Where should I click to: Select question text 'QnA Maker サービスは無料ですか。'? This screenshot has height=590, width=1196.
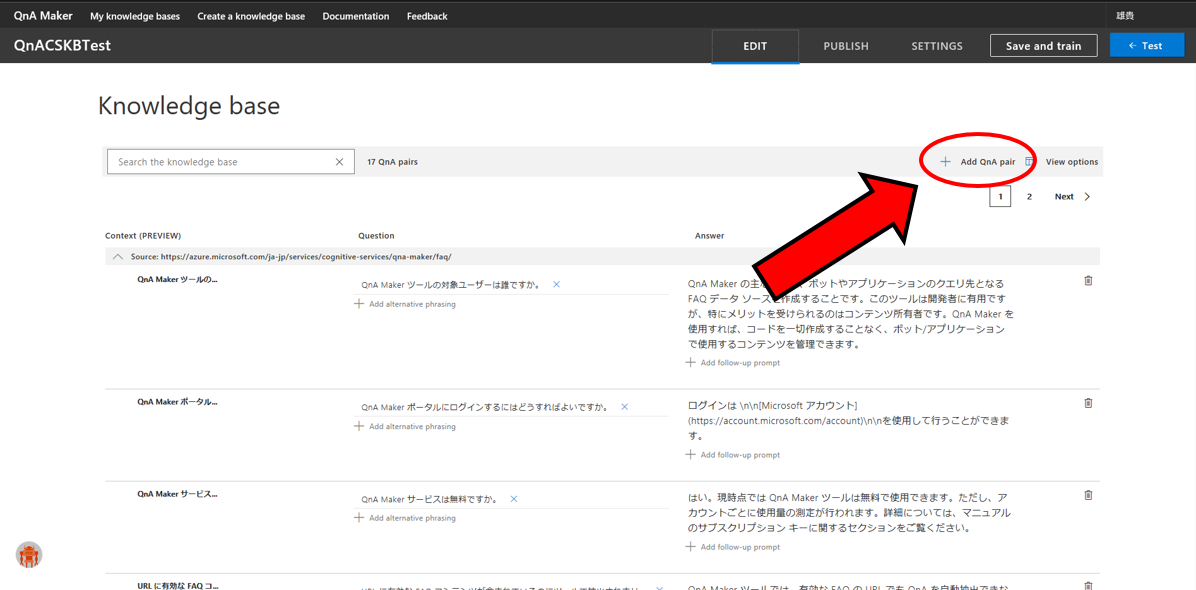[x=429, y=499]
